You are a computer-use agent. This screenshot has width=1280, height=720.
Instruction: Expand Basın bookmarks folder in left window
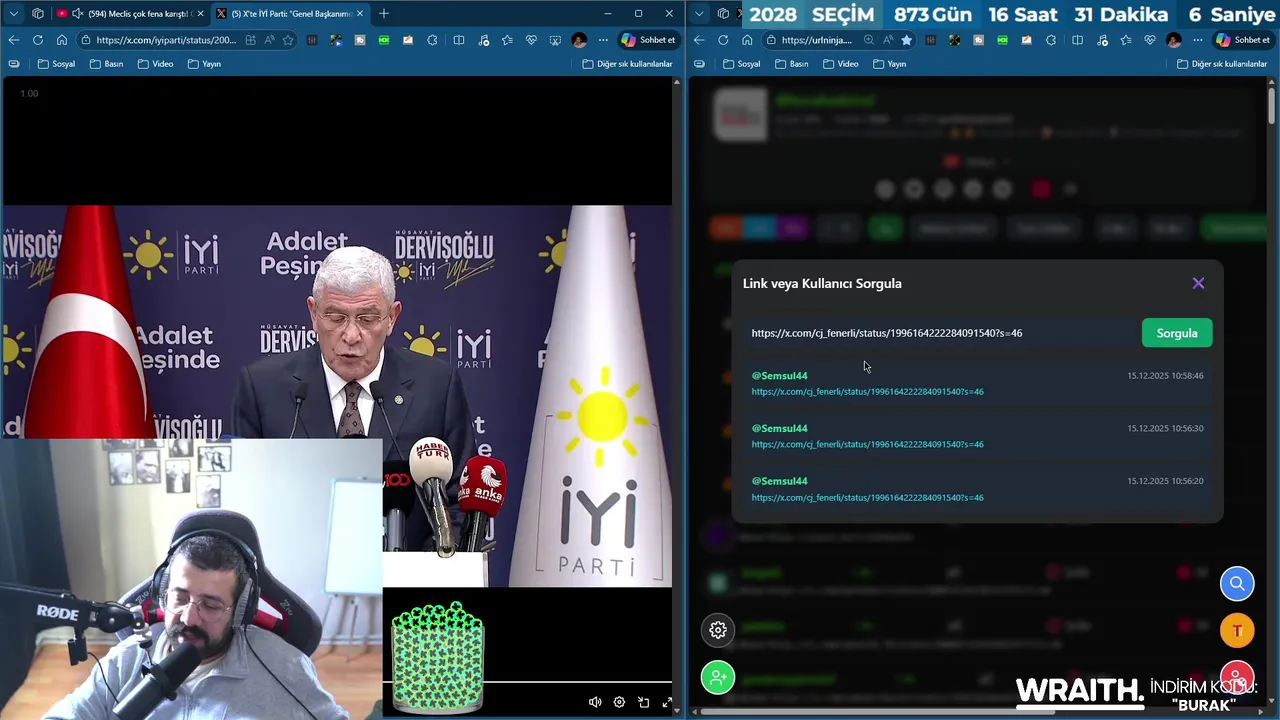[x=106, y=64]
